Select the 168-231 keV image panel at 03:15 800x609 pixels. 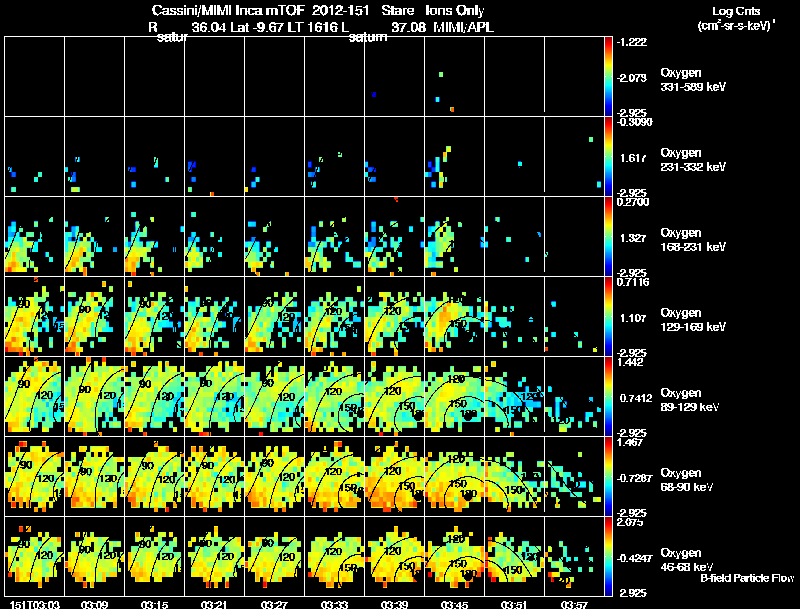[x=155, y=237]
